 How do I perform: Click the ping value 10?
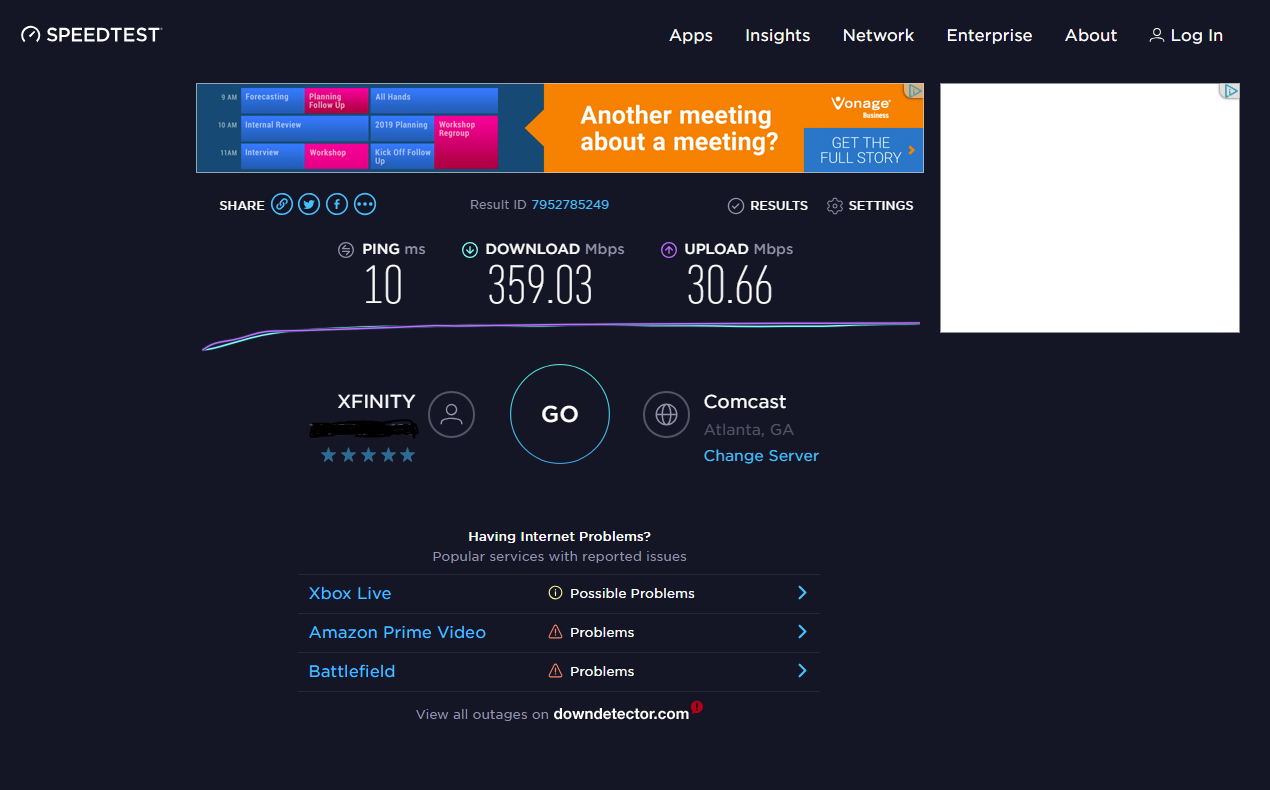pyautogui.click(x=383, y=286)
